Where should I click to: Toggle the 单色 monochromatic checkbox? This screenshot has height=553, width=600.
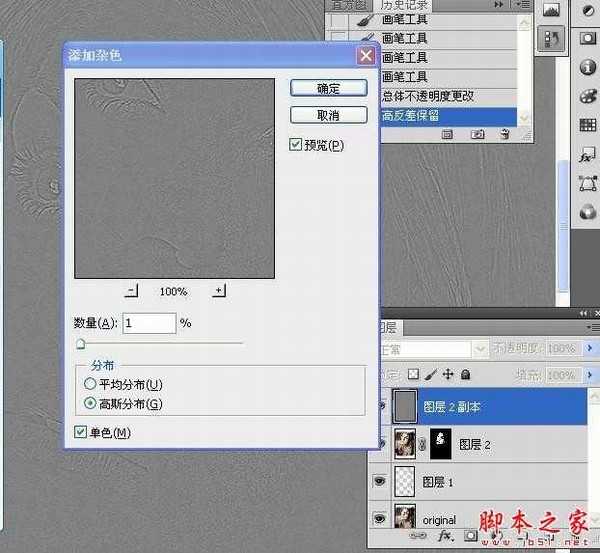tap(81, 432)
